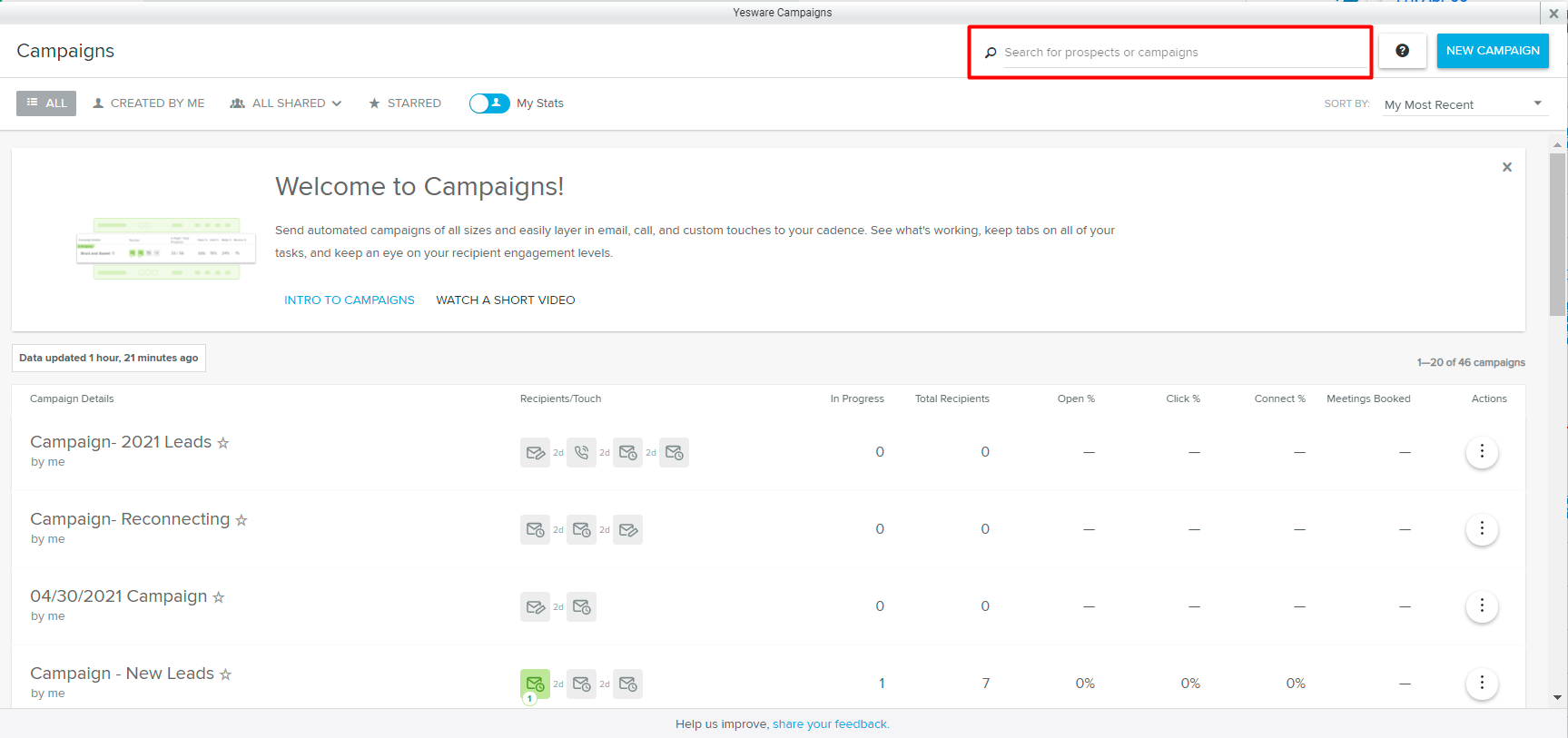Screen dimensions: 1568x738
Task: Open the Campaign - New Leads campaign
Action: pos(123,674)
